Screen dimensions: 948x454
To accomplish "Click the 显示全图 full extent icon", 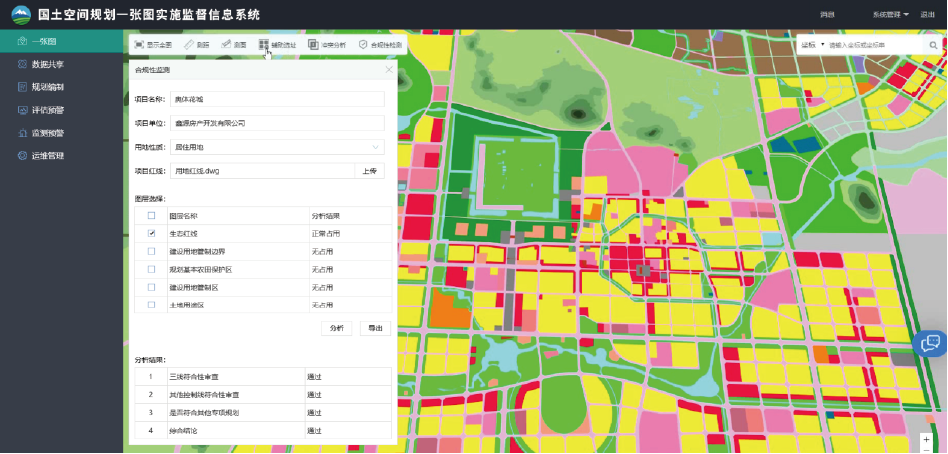I will pos(139,45).
